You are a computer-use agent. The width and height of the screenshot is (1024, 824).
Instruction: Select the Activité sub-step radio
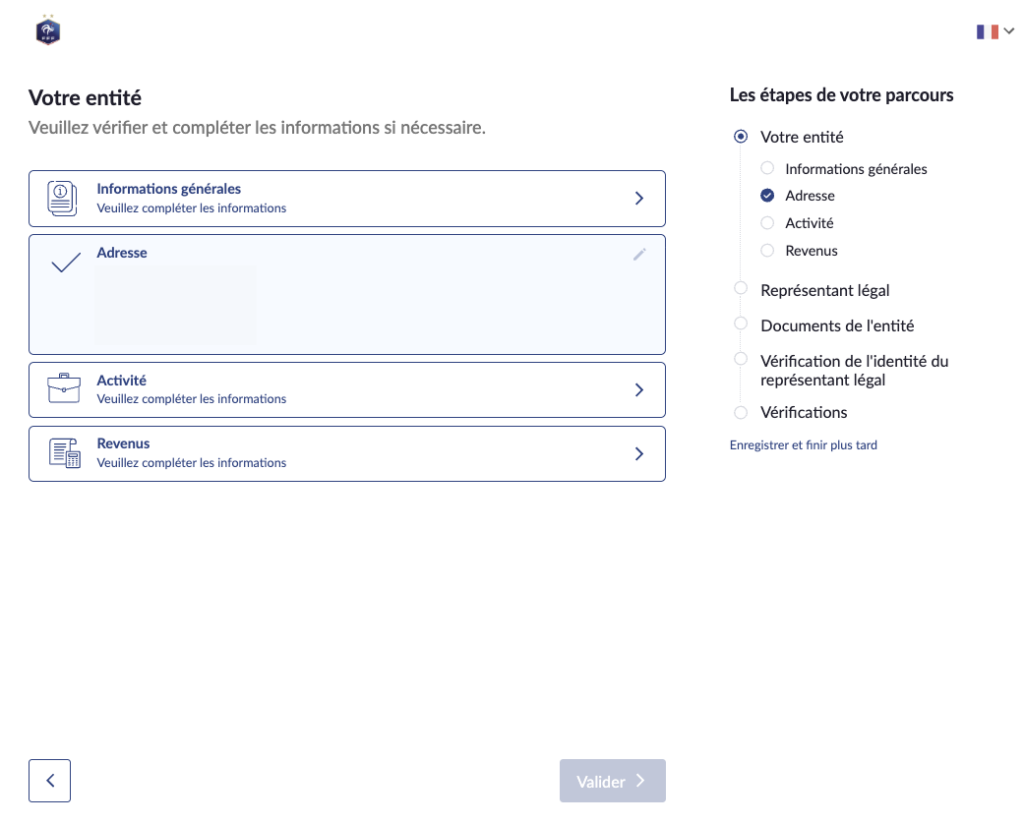[767, 223]
